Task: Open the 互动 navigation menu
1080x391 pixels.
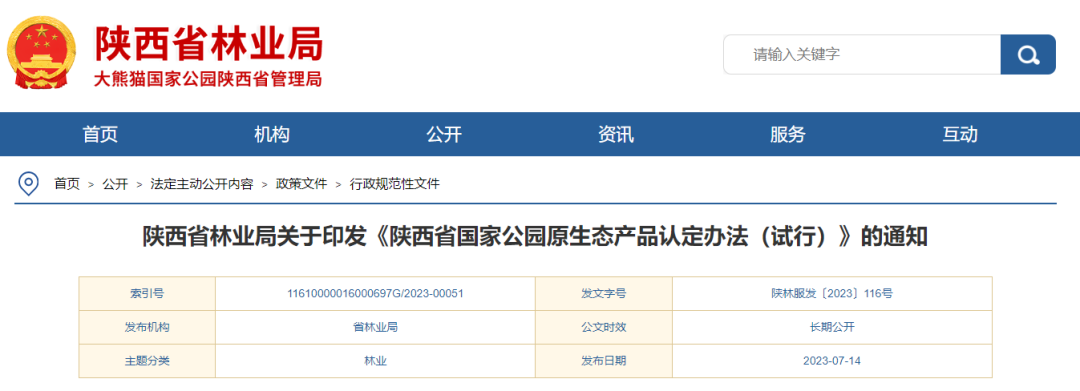Action: coord(959,134)
